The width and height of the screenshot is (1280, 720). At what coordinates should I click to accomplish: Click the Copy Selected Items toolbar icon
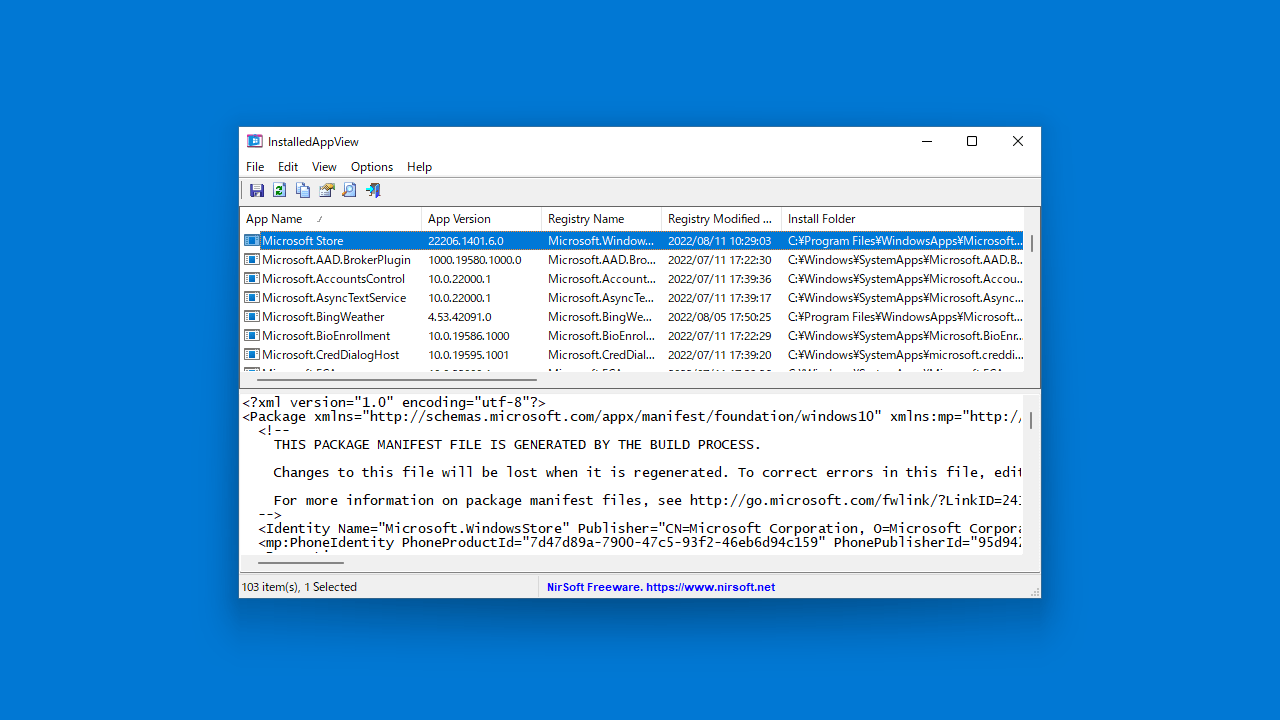[303, 190]
